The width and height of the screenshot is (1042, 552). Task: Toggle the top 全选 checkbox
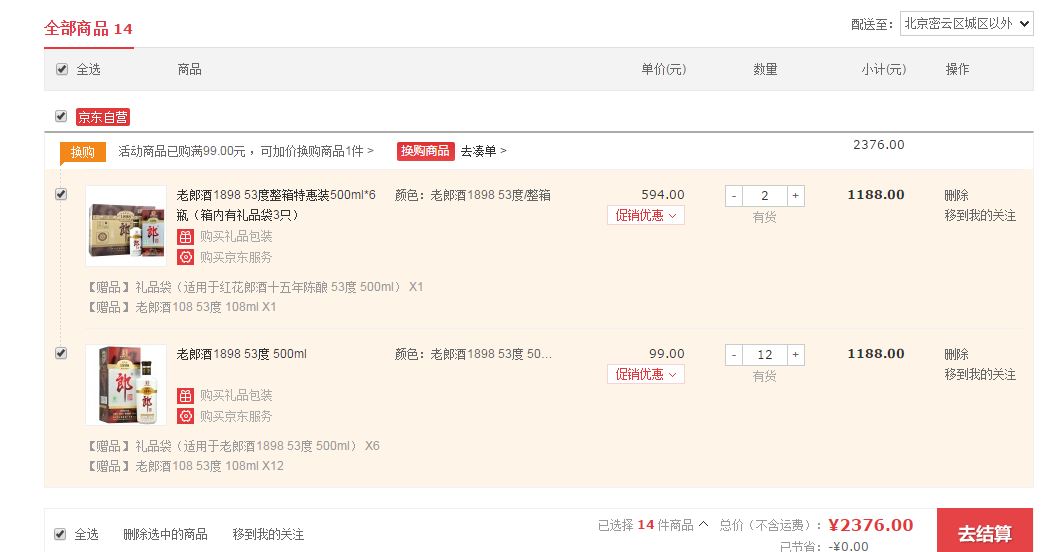[x=62, y=69]
